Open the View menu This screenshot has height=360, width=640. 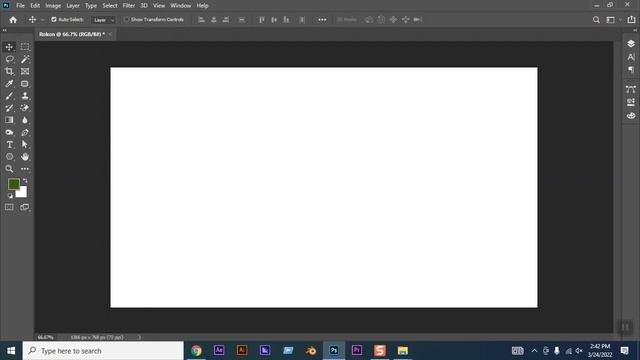click(x=159, y=6)
